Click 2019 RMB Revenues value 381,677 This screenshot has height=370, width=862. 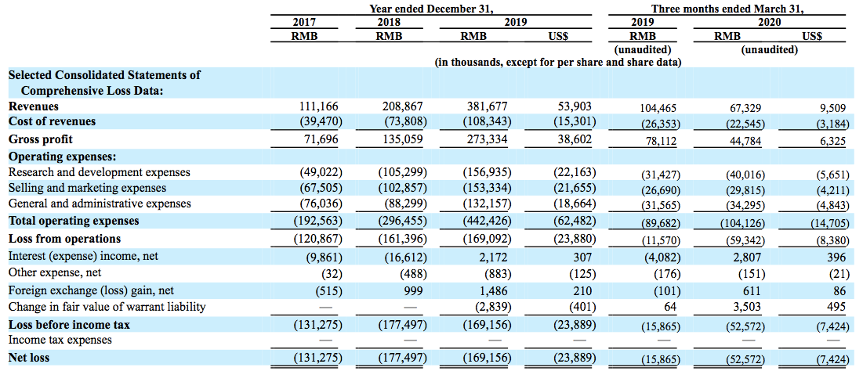pos(488,106)
